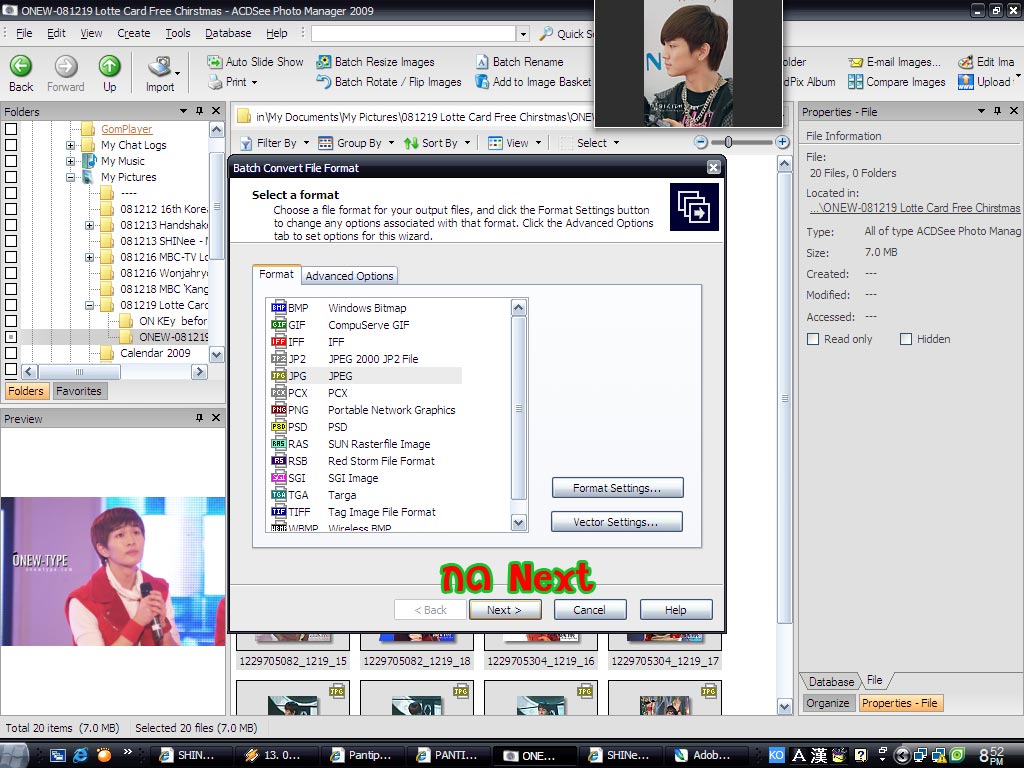Click the Forward navigation arrow icon
The width and height of the screenshot is (1024, 768).
pyautogui.click(x=65, y=66)
